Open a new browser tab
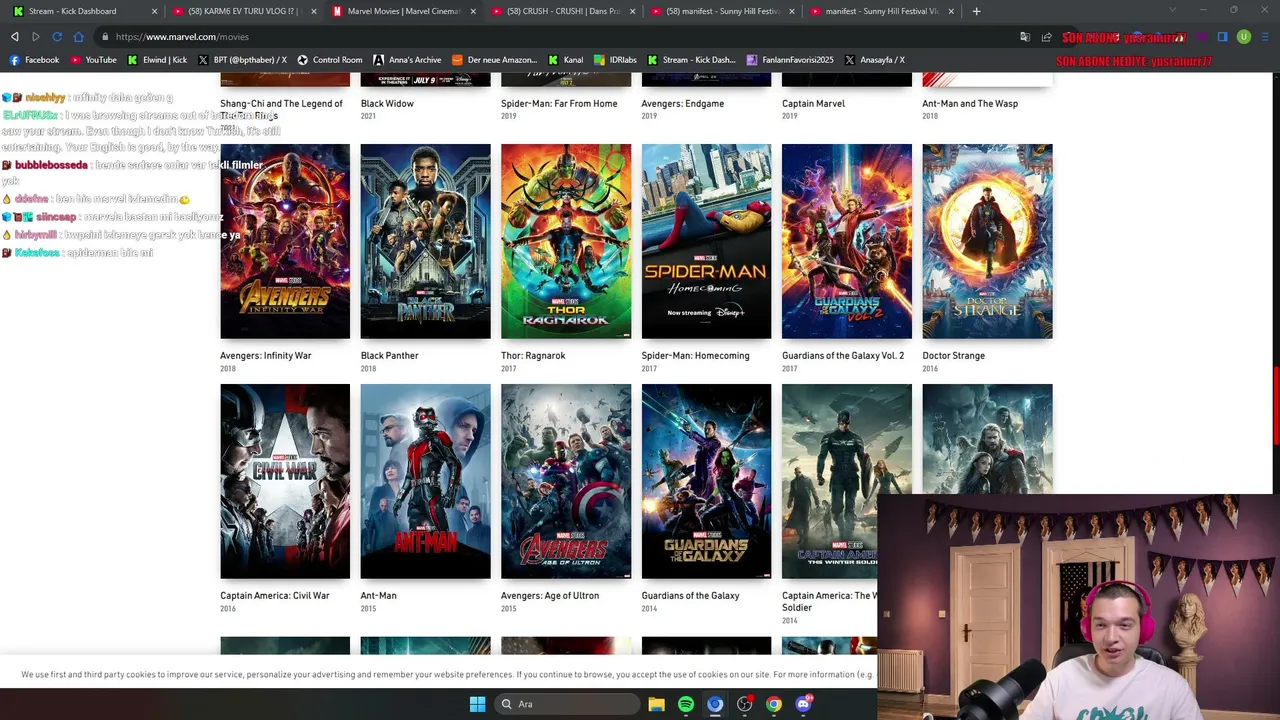Screen dimensions: 1280x720 [976, 11]
